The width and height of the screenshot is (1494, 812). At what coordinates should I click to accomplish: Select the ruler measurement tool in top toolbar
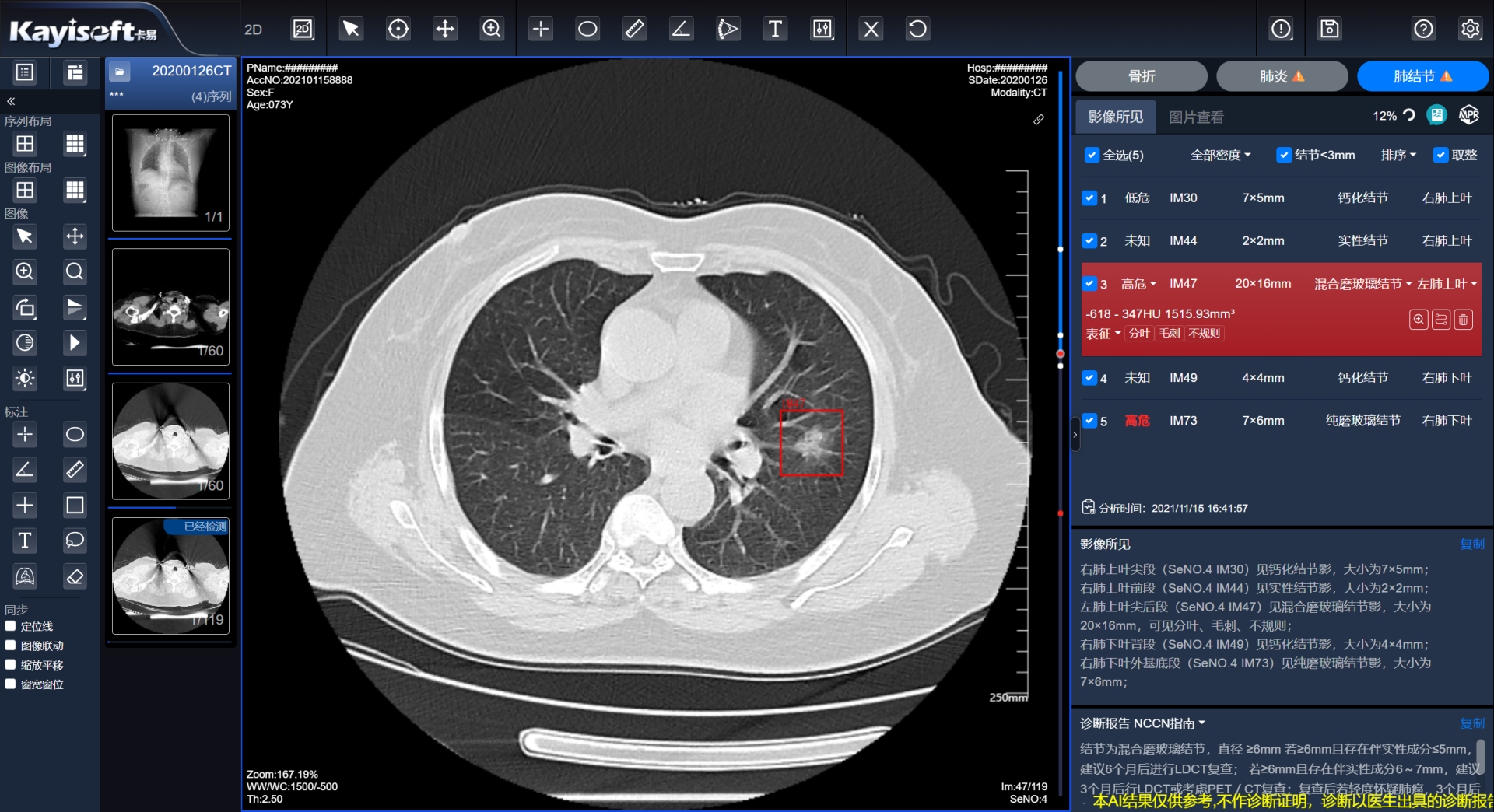coord(634,30)
